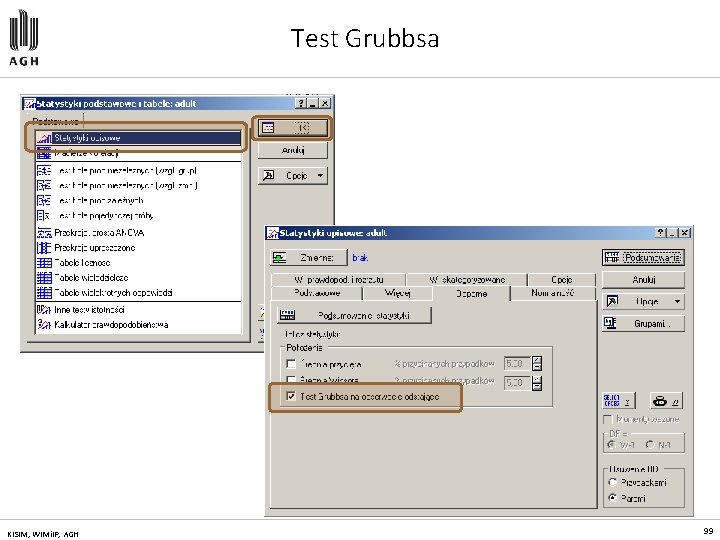
Task: Click Zmienne button to choose variables
Action: [309, 258]
